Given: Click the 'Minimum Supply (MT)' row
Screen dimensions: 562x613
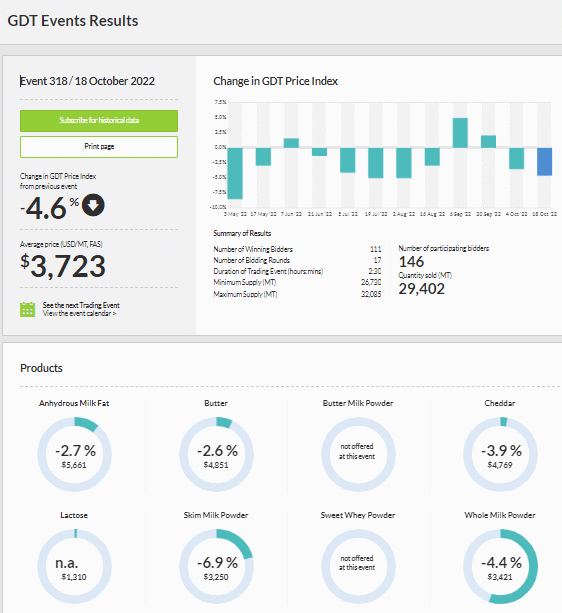Looking at the screenshot, I should tap(297, 282).
